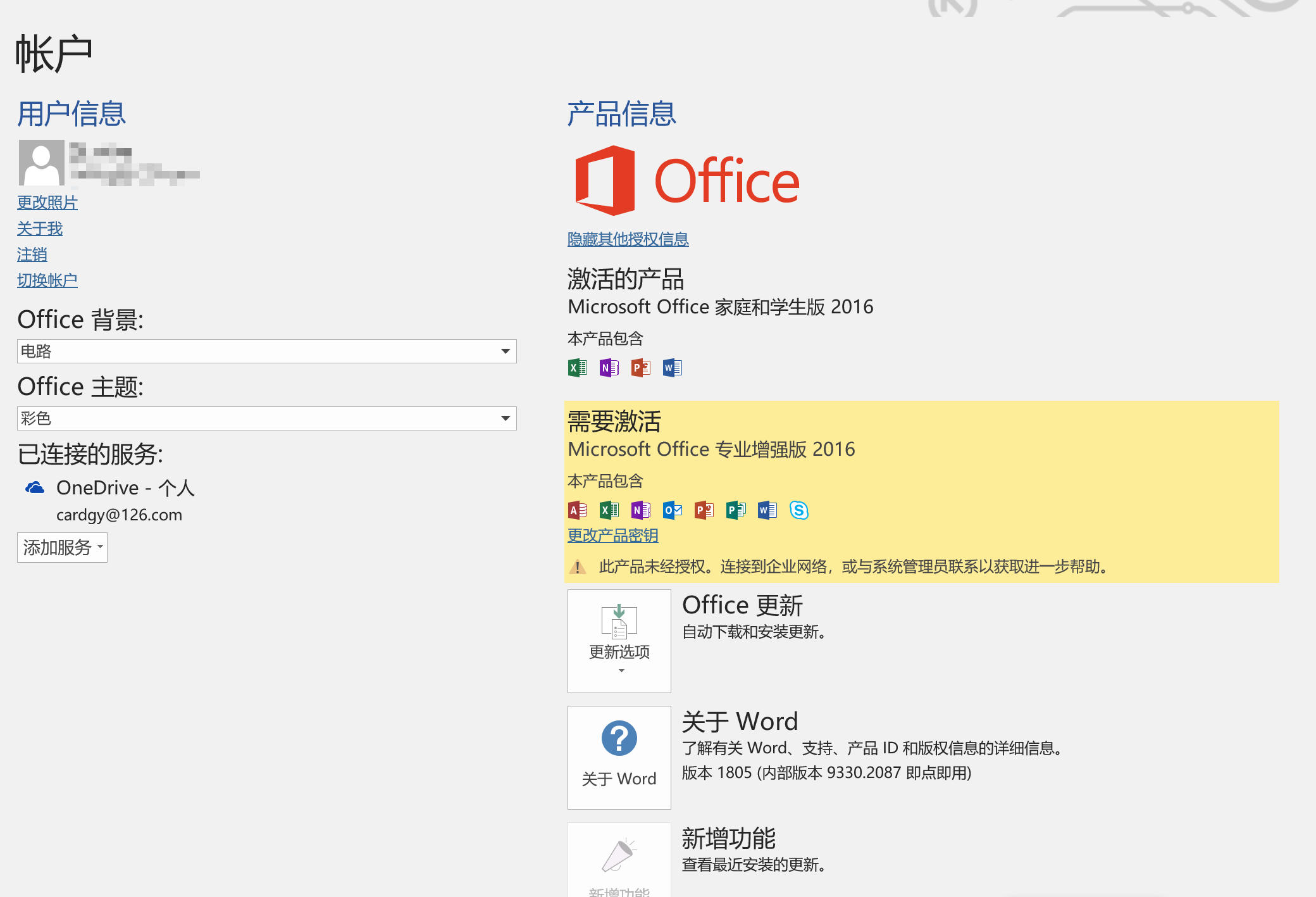1316x897 pixels.
Task: Click the 关于 Word button
Action: [x=619, y=758]
